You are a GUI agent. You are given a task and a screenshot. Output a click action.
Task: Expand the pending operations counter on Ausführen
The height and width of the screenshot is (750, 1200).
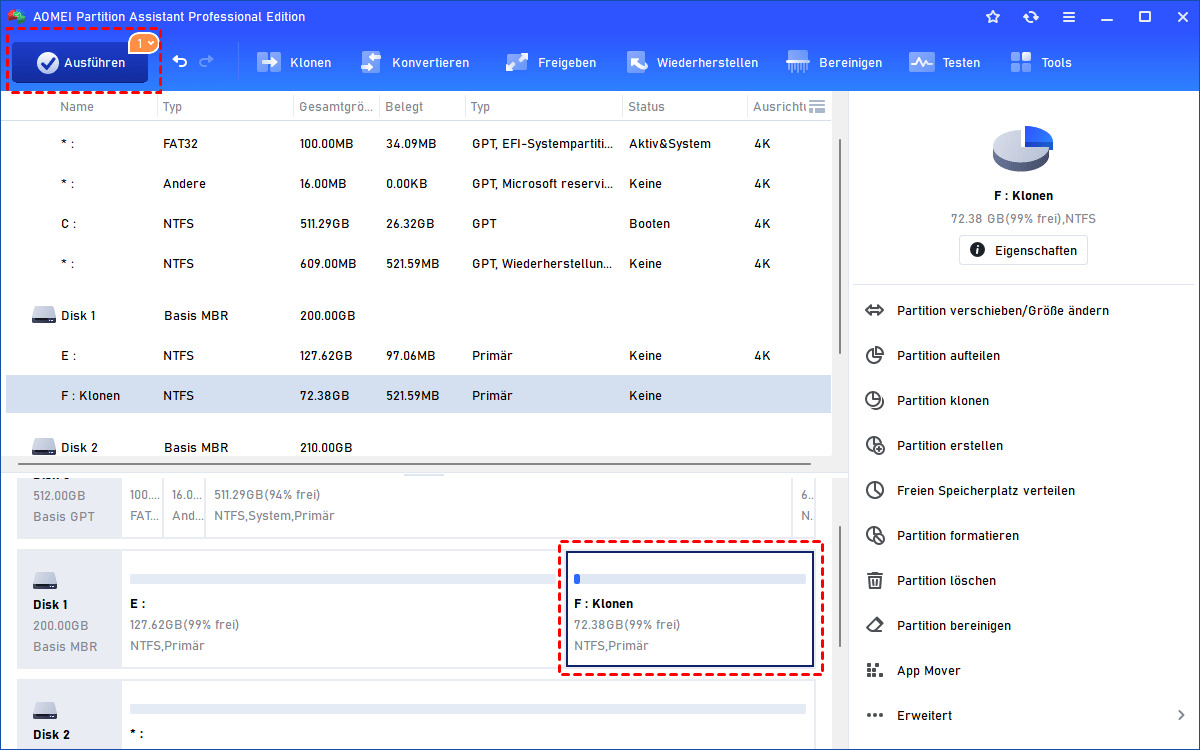144,42
